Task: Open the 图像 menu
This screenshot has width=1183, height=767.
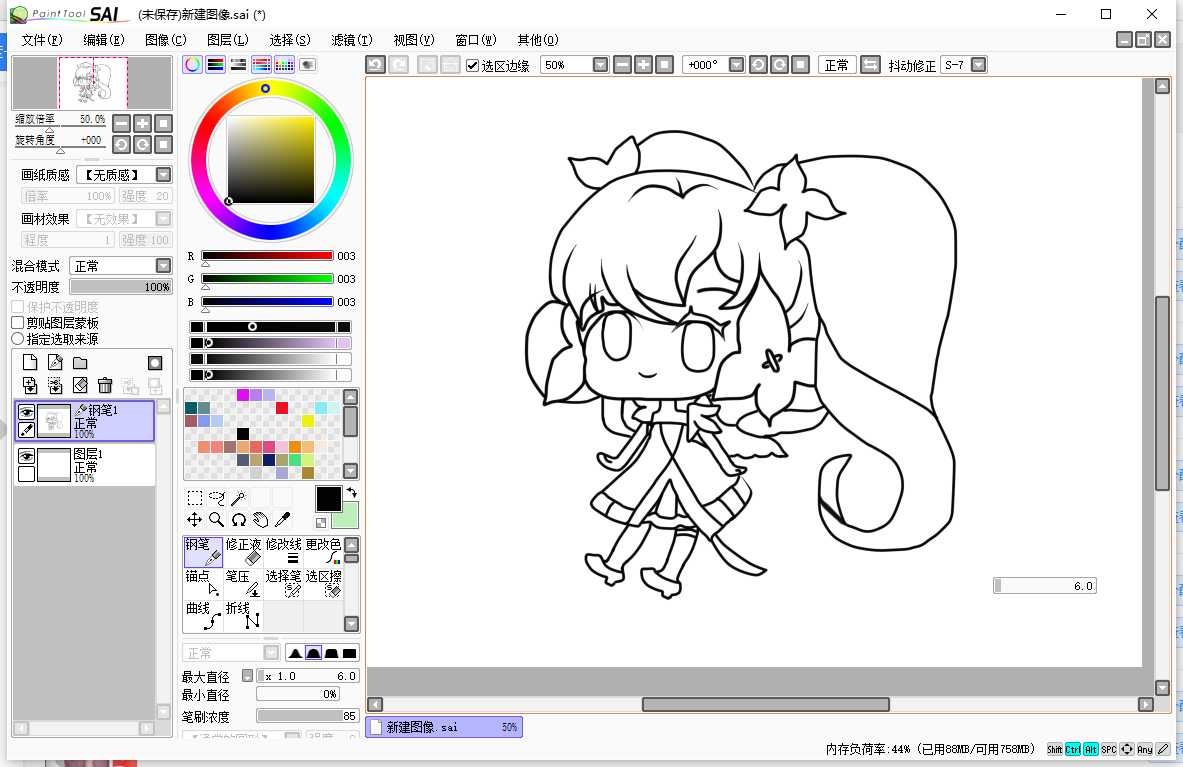Action: 165,40
